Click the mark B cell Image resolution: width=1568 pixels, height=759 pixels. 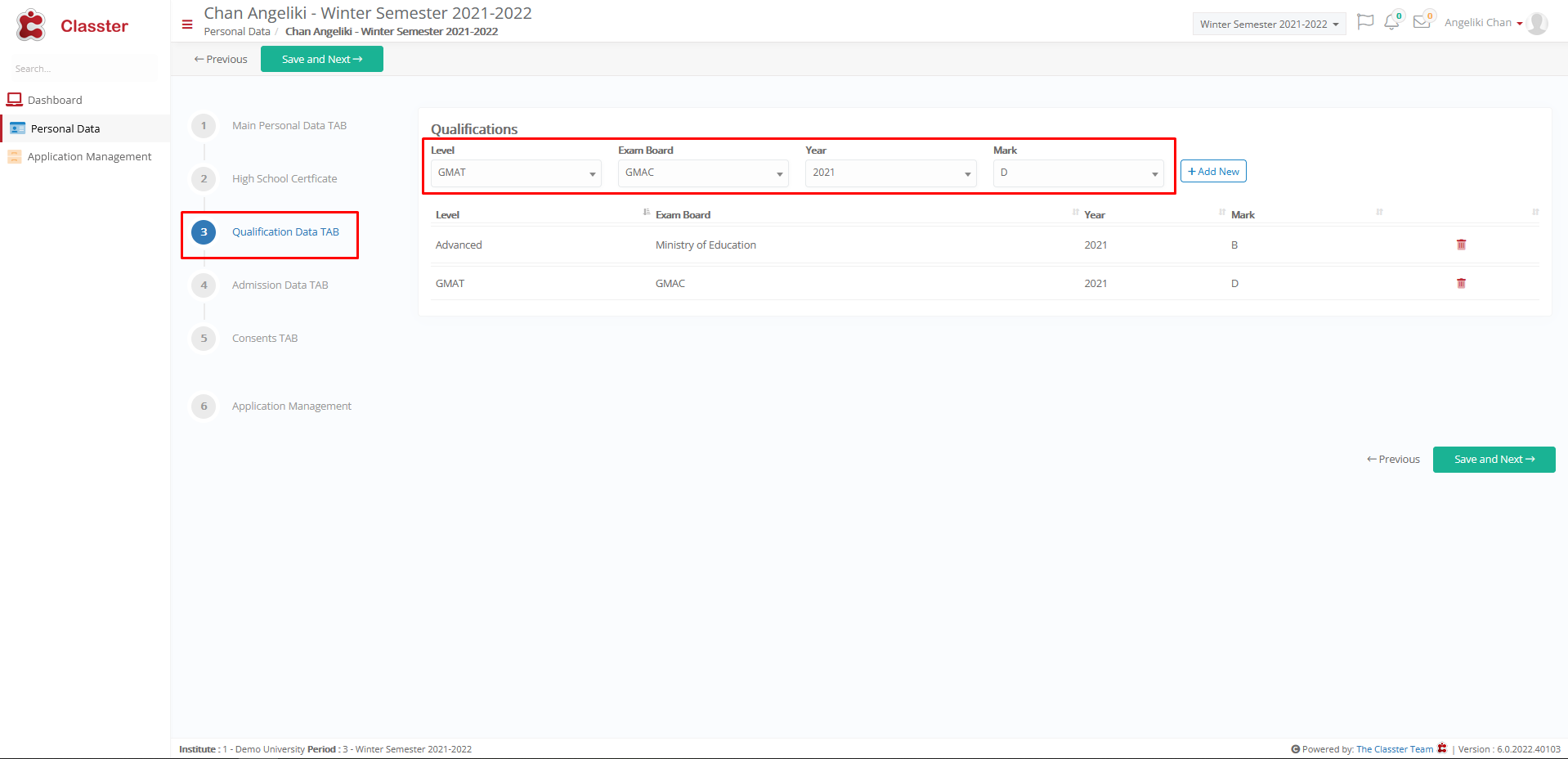coord(1234,245)
